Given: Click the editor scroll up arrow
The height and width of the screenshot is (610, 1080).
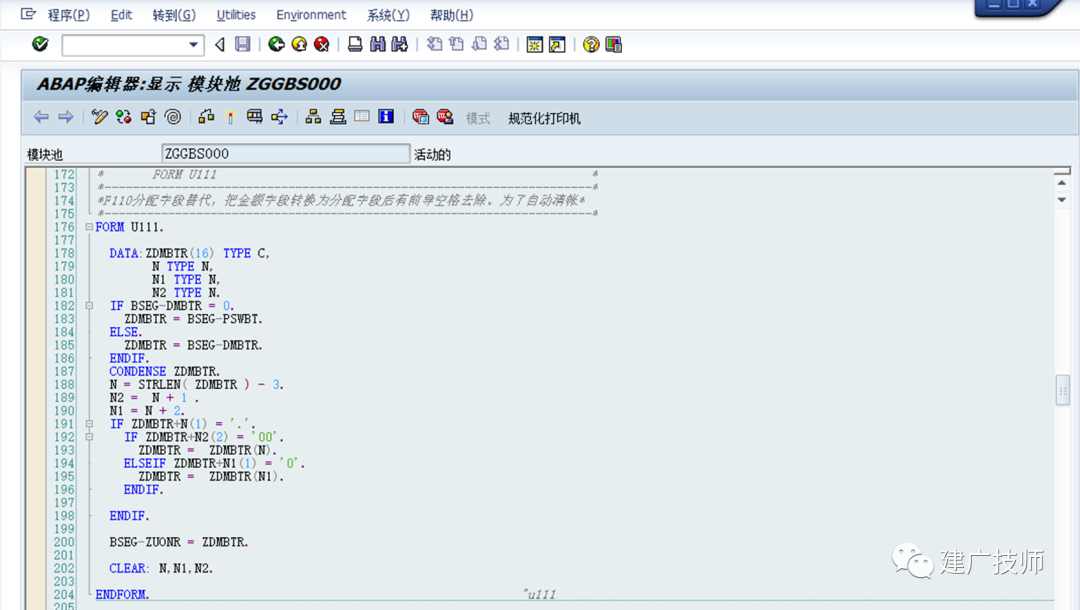Looking at the screenshot, I should tap(1061, 183).
